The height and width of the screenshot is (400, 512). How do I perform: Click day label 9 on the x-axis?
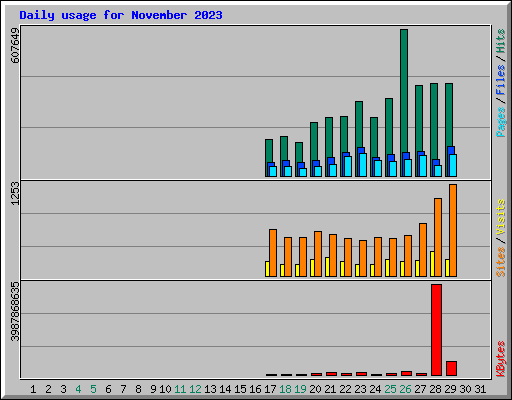(153, 389)
